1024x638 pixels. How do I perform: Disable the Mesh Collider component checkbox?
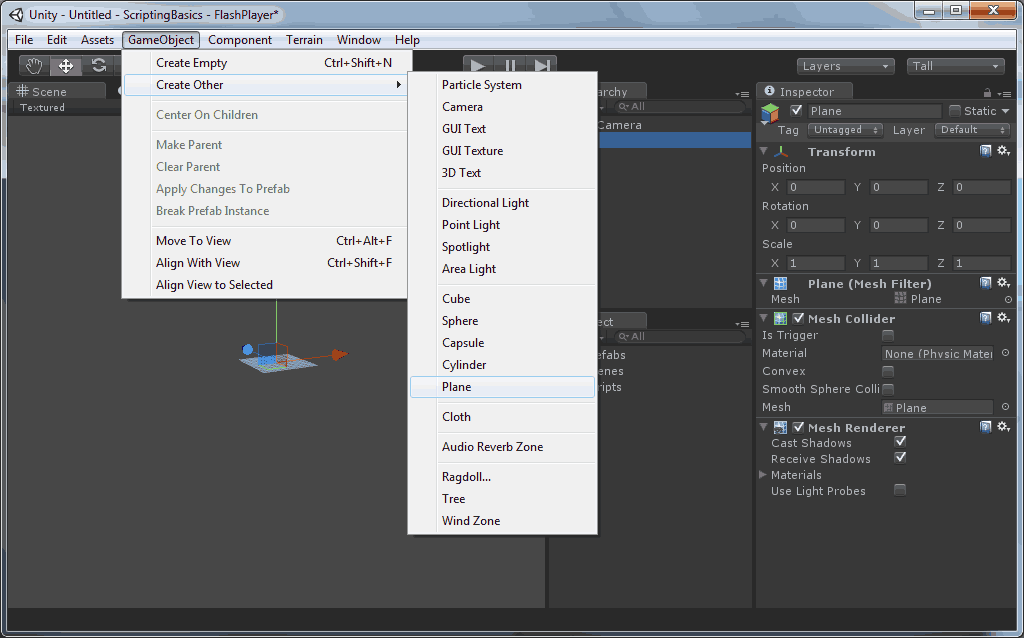798,319
